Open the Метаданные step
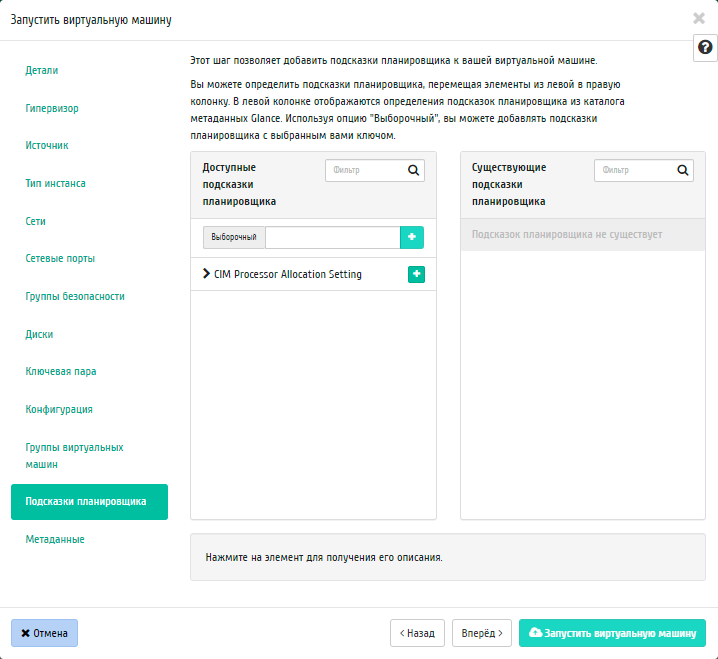This screenshot has height=659, width=718. (x=55, y=539)
